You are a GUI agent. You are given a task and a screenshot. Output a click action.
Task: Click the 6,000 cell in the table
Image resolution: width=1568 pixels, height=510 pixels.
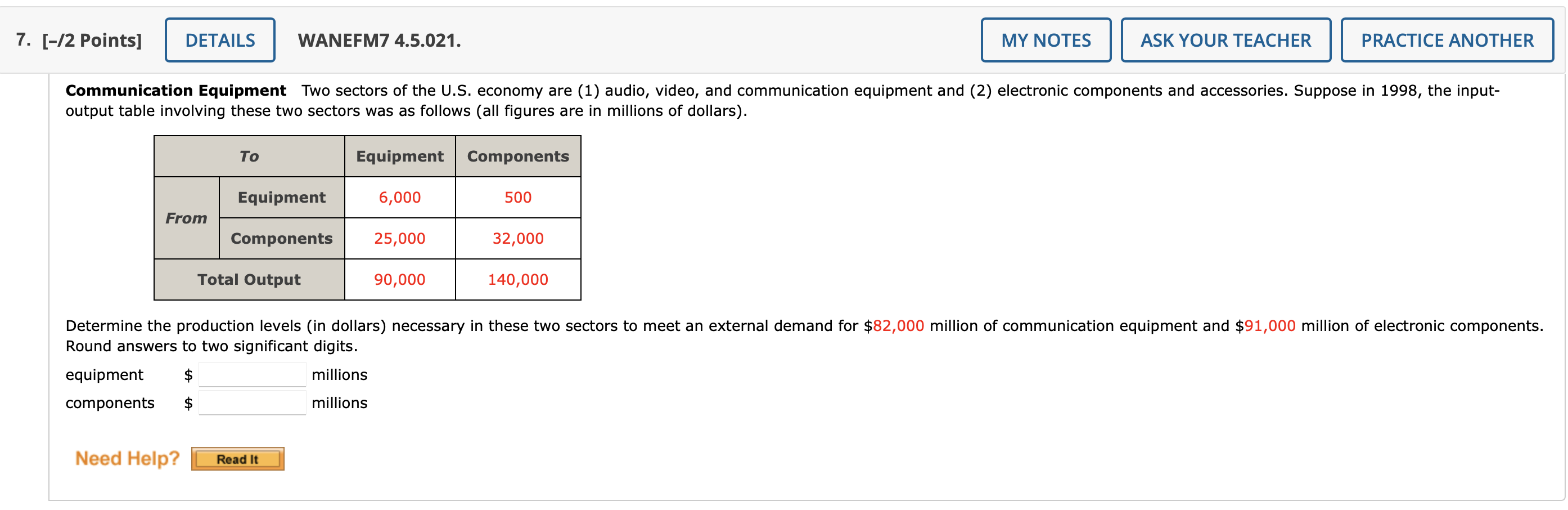399,197
